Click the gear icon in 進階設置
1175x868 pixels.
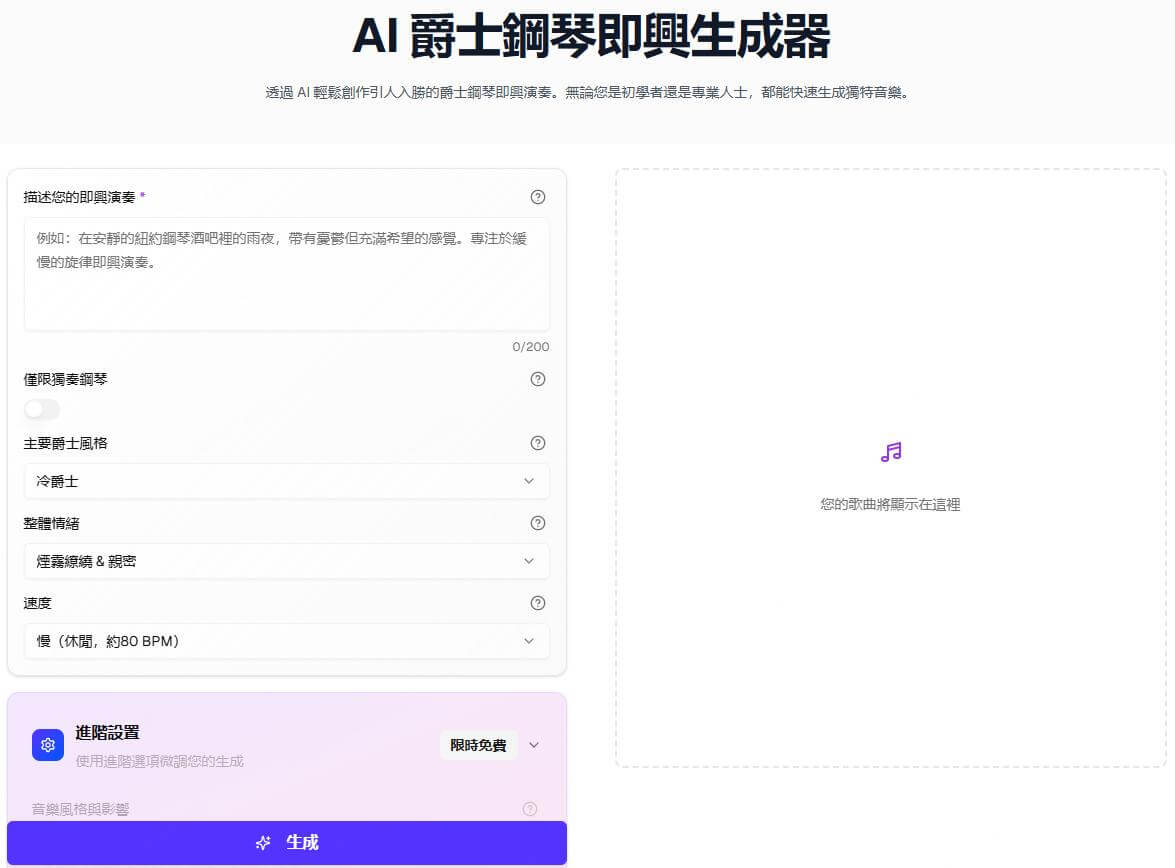(x=48, y=745)
